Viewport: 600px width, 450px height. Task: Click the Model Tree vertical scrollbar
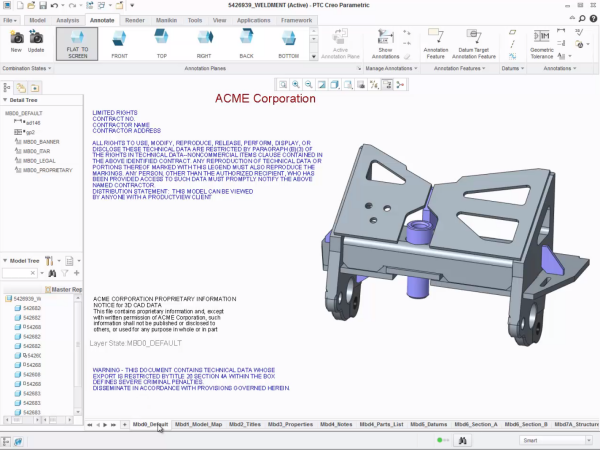point(78,355)
